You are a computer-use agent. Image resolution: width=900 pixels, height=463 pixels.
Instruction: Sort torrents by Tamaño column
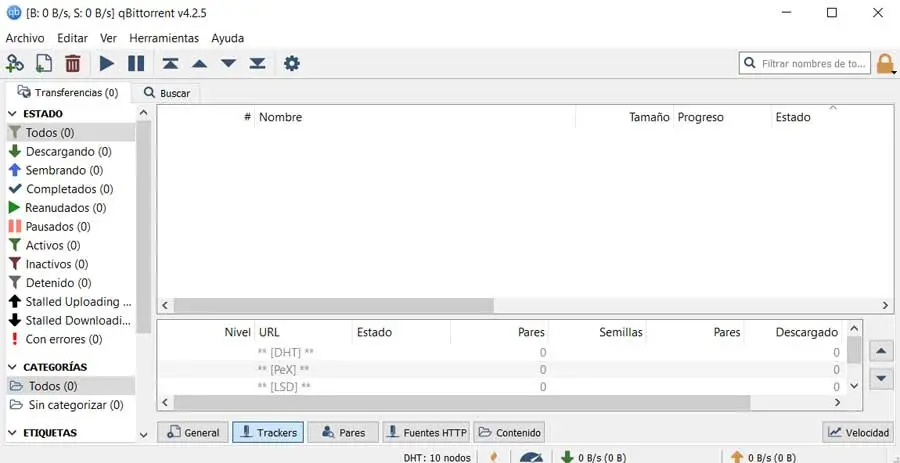624,117
